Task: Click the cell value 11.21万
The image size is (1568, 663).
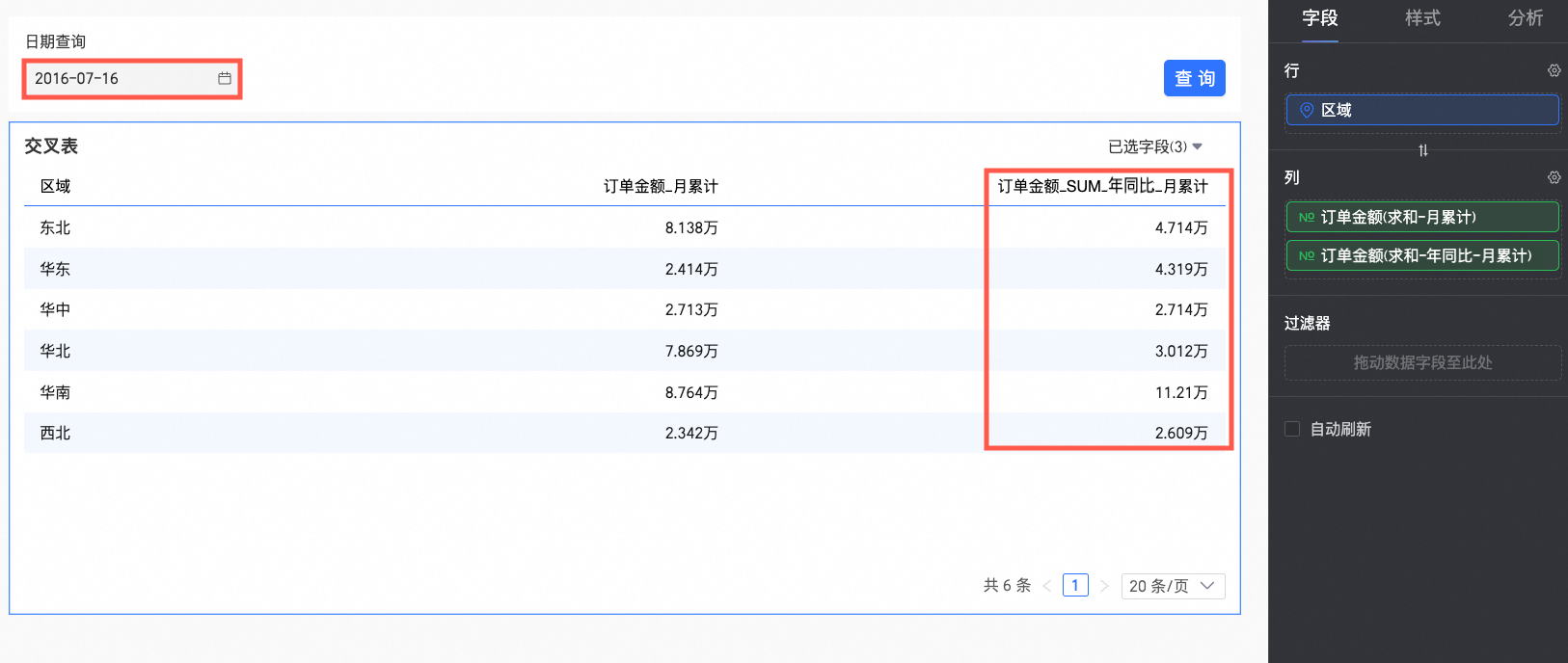Action: coord(1181,392)
